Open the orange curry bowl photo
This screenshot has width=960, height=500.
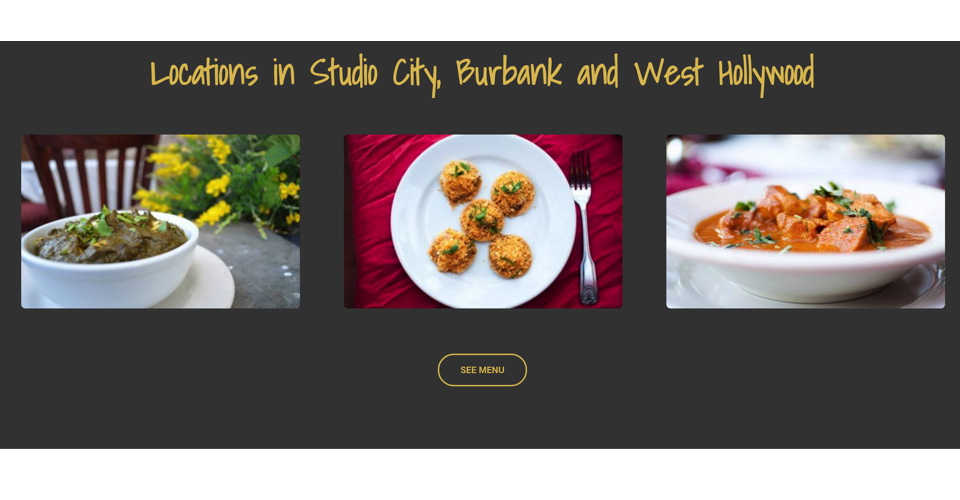[x=805, y=221]
